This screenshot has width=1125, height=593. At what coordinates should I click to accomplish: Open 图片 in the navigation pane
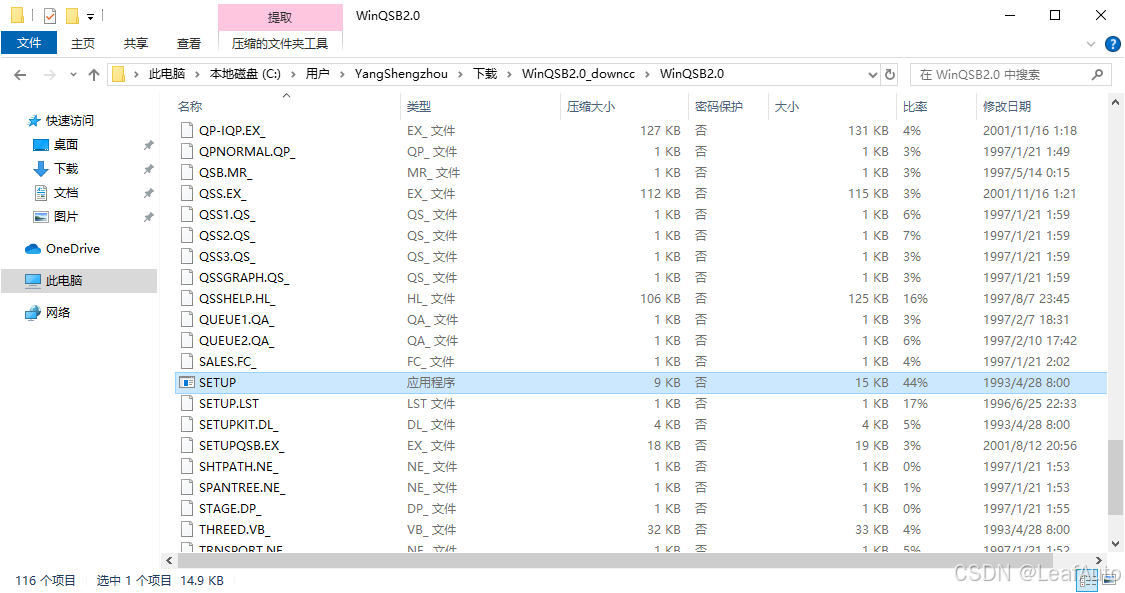(x=66, y=217)
